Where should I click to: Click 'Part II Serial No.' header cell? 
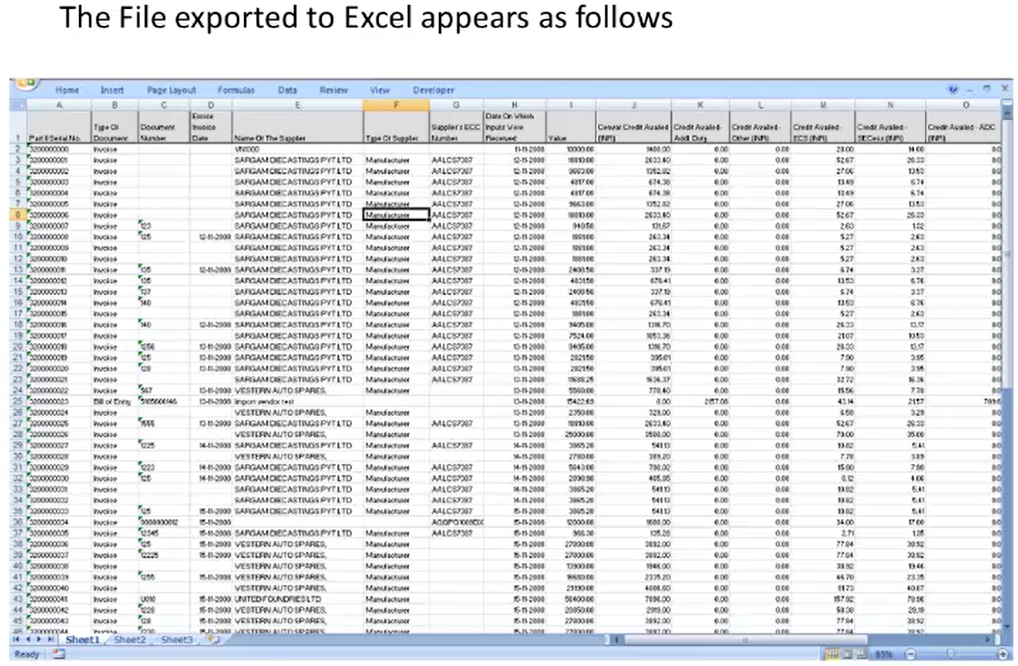59,127
